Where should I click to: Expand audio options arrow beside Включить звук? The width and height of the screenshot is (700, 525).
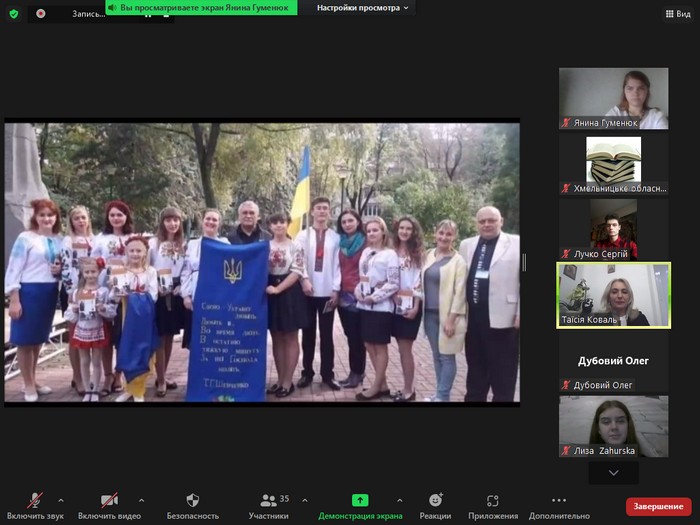coord(61,500)
